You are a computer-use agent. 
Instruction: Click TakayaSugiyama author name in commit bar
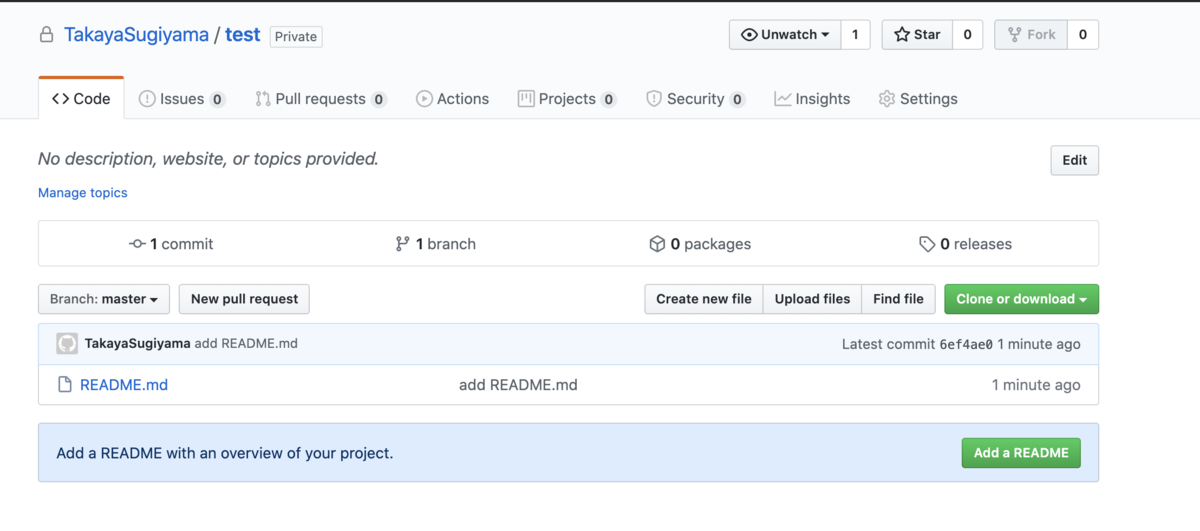point(137,343)
